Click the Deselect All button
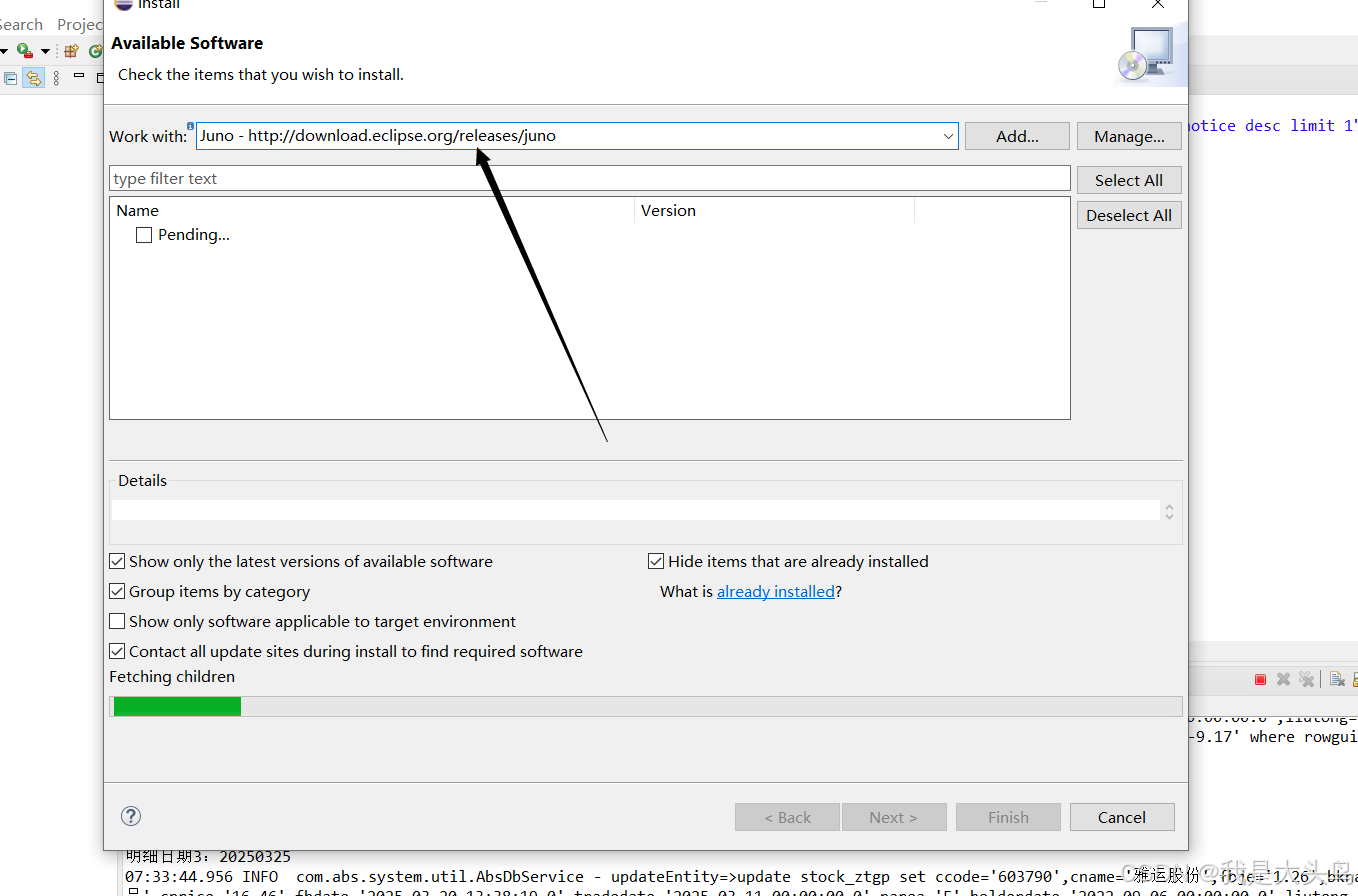This screenshot has height=896, width=1358. [x=1129, y=215]
